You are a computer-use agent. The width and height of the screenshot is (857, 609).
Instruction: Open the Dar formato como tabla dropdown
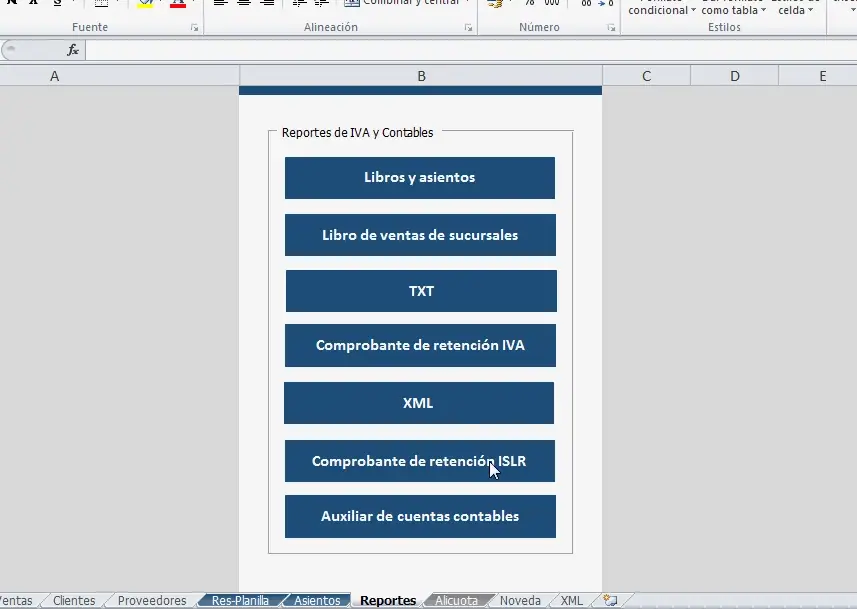click(733, 8)
